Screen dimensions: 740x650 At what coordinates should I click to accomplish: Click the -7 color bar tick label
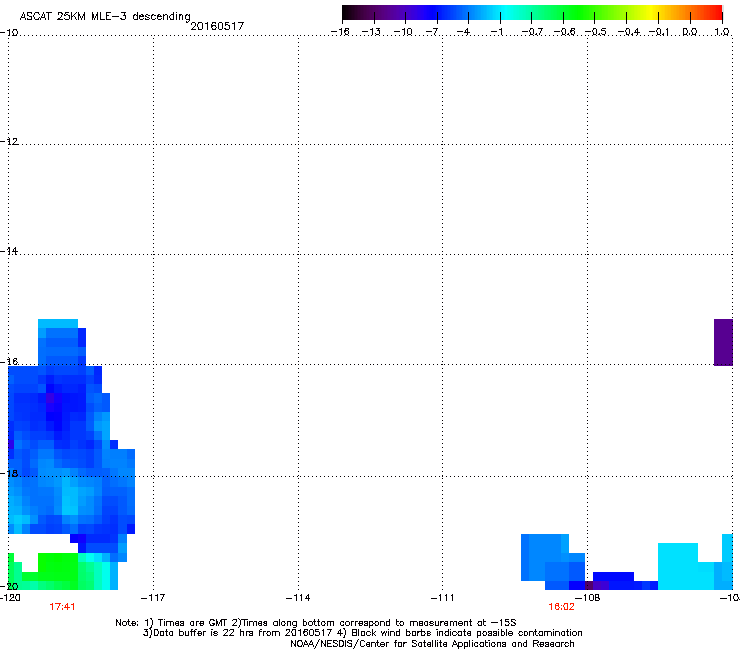point(432,32)
